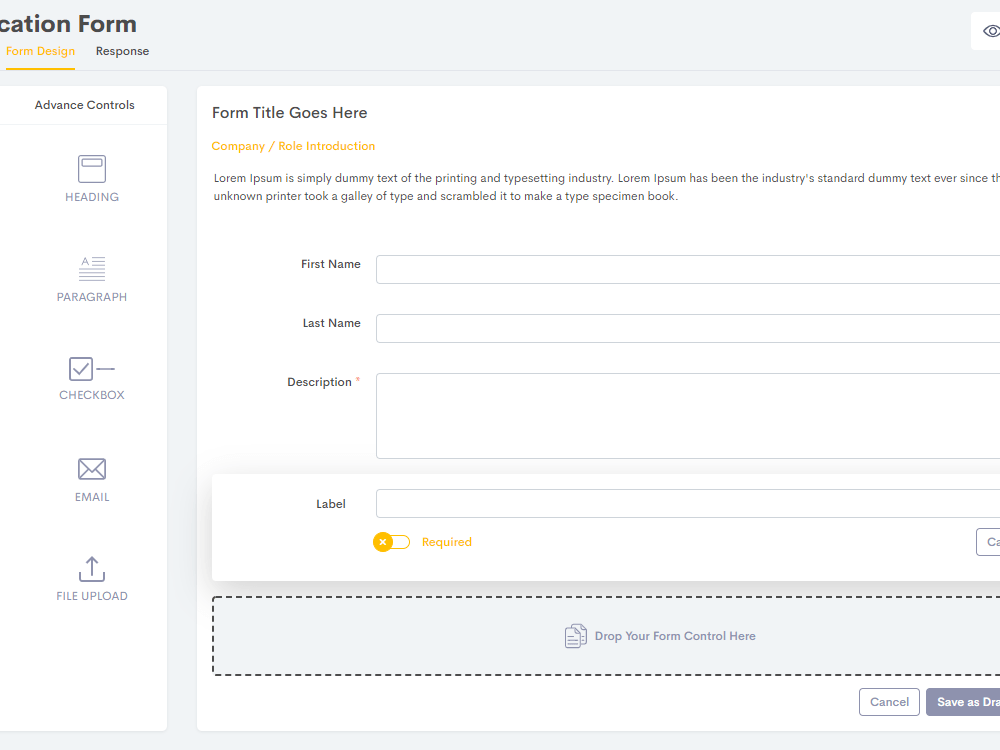Click the HEADING label text
The image size is (1000, 750).
pyautogui.click(x=92, y=197)
